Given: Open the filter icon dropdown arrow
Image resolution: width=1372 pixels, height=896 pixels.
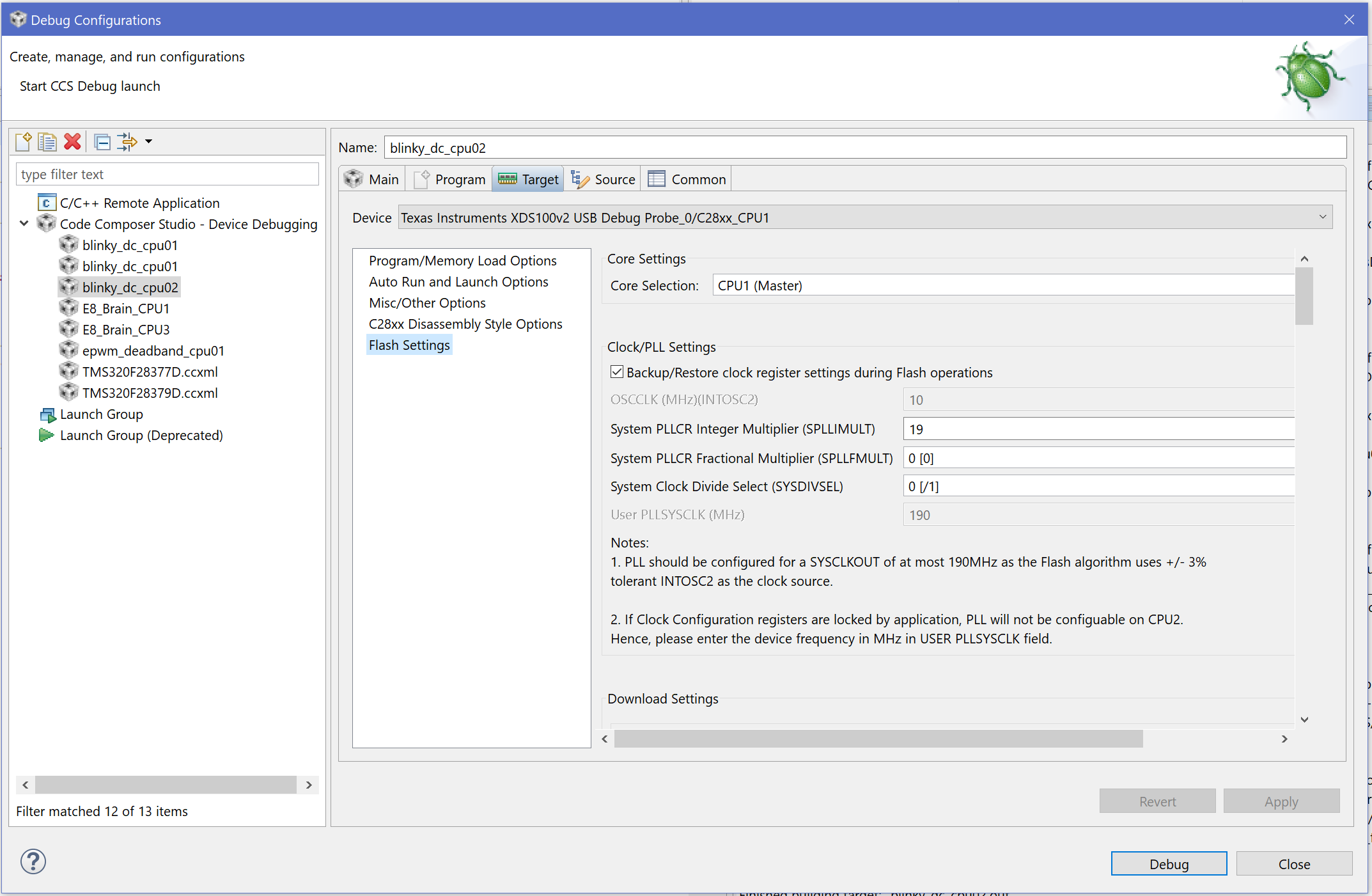Looking at the screenshot, I should [149, 141].
